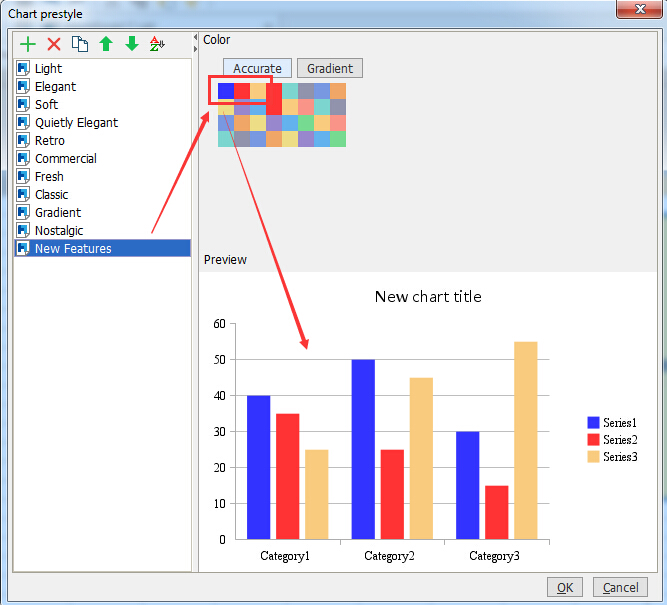The width and height of the screenshot is (667, 605).
Task: Click the 'New chart title' preview text
Action: [x=428, y=297]
